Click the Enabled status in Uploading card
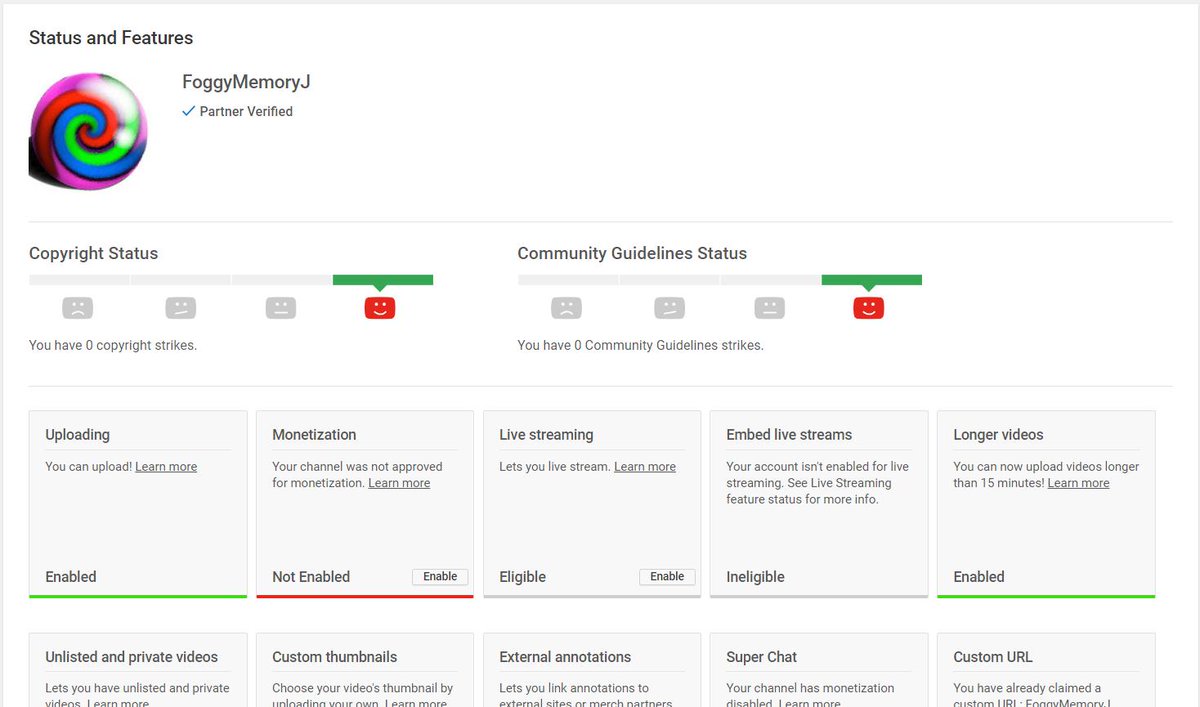 pos(71,577)
